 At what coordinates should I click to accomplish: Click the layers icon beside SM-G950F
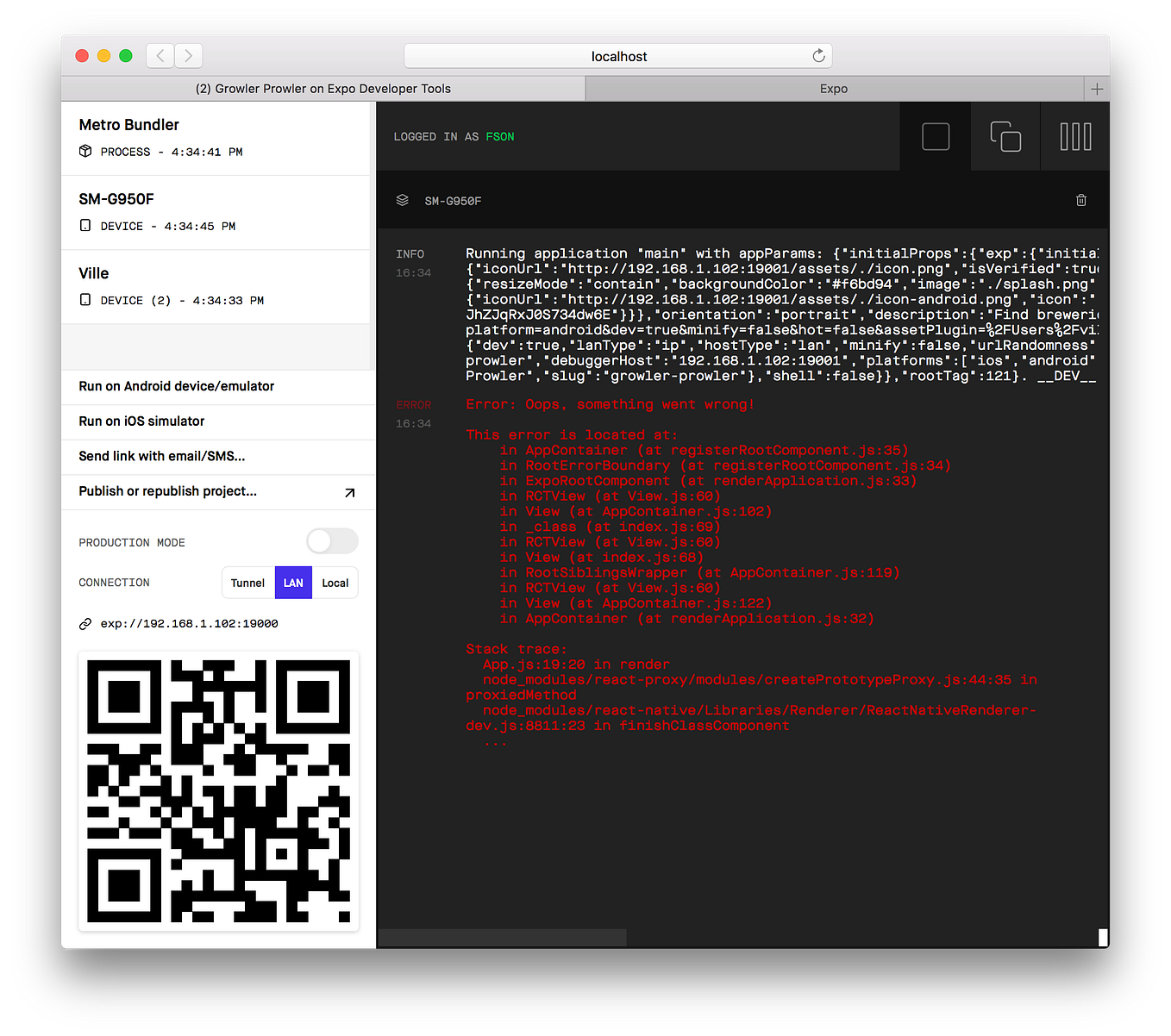[402, 200]
